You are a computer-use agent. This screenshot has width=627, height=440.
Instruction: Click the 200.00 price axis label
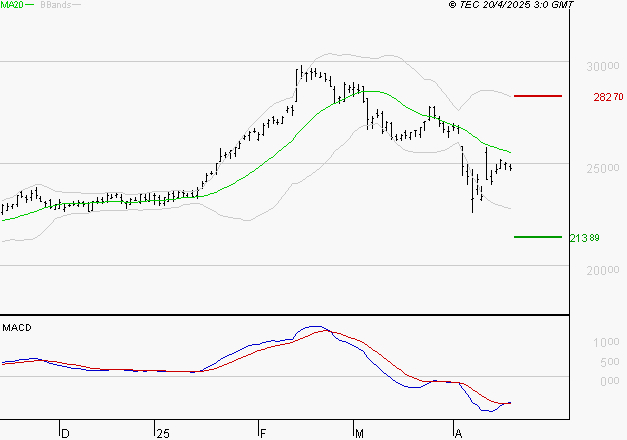click(x=603, y=271)
